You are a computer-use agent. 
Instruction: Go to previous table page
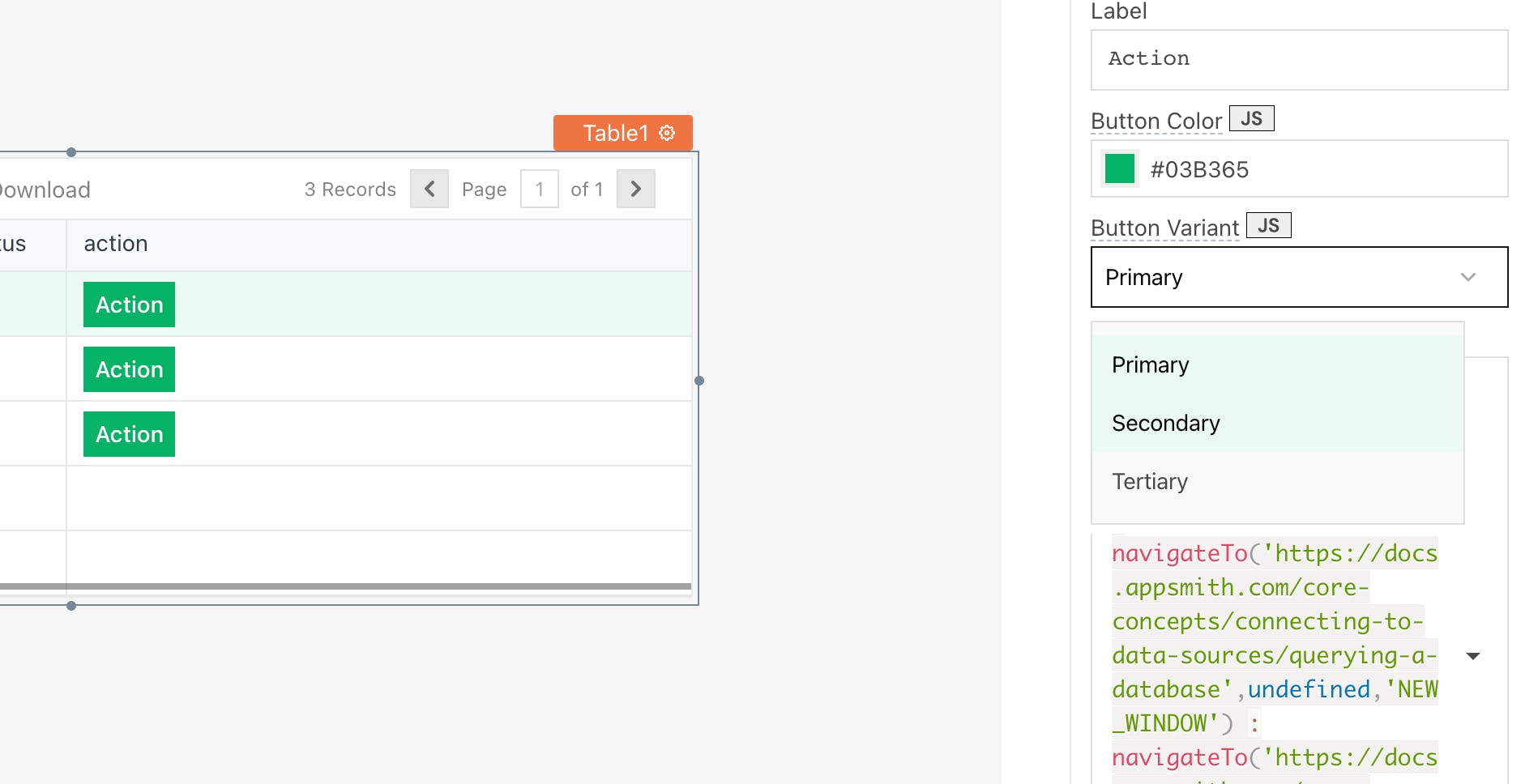(429, 189)
